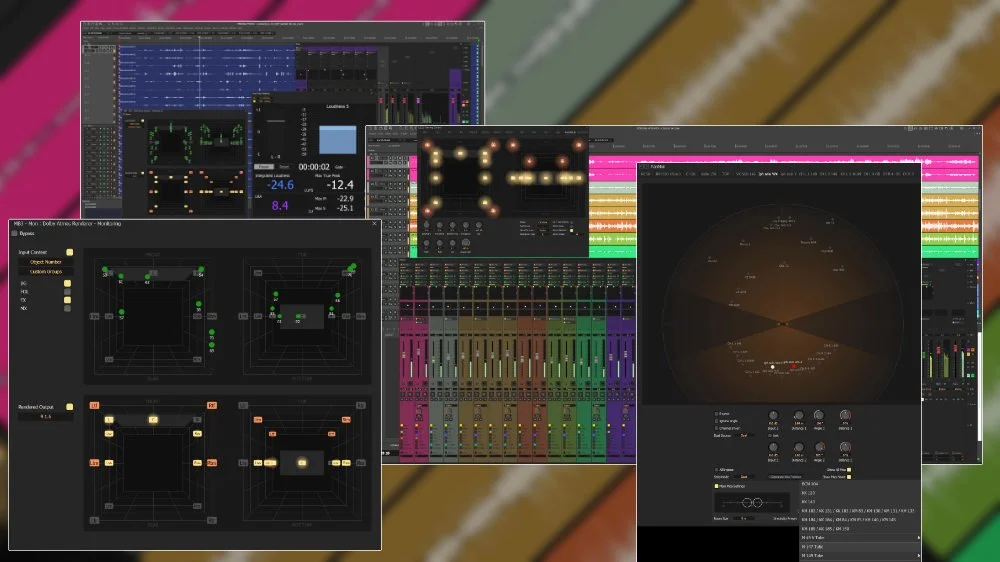Expand the M 149 Tube submenu arrow
This screenshot has width=1000, height=562.
click(x=918, y=556)
